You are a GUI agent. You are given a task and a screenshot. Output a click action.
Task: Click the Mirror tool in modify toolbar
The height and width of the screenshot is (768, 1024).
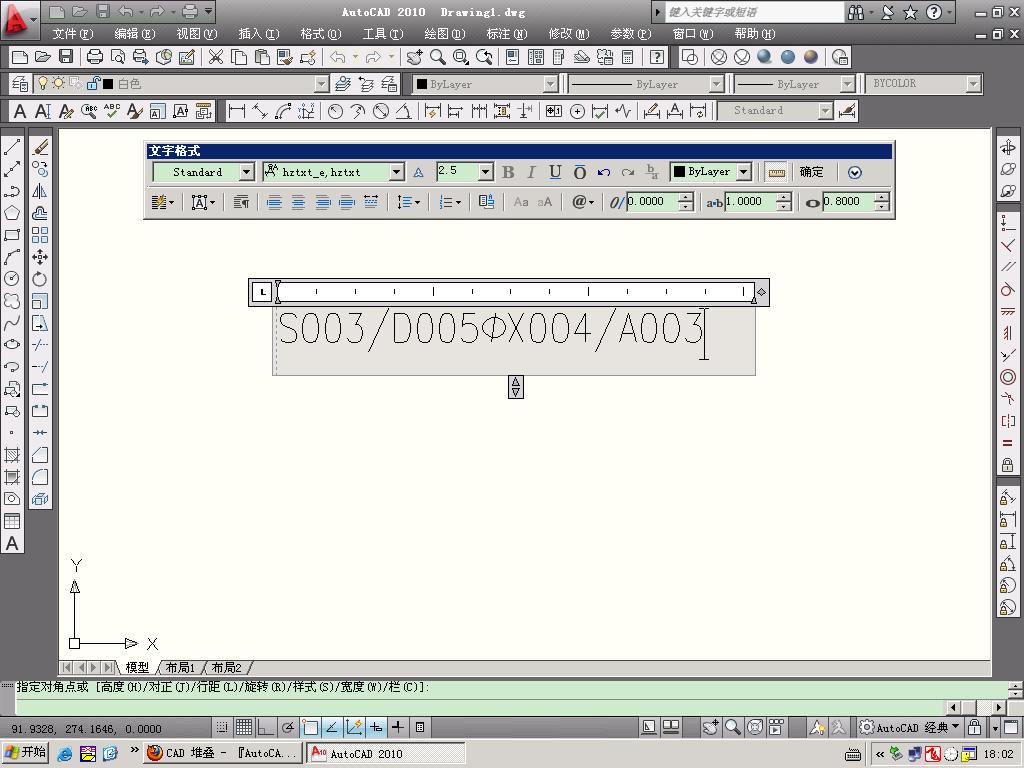(x=40, y=191)
